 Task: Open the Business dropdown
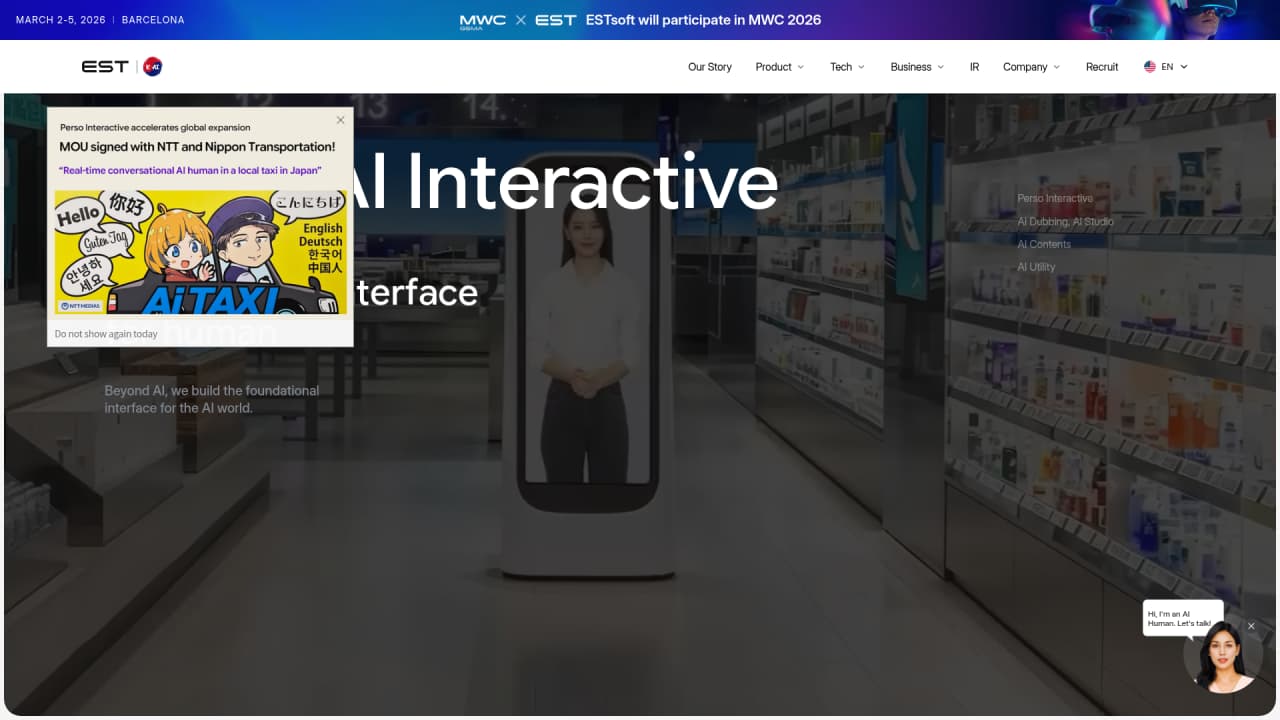pyautogui.click(x=917, y=67)
